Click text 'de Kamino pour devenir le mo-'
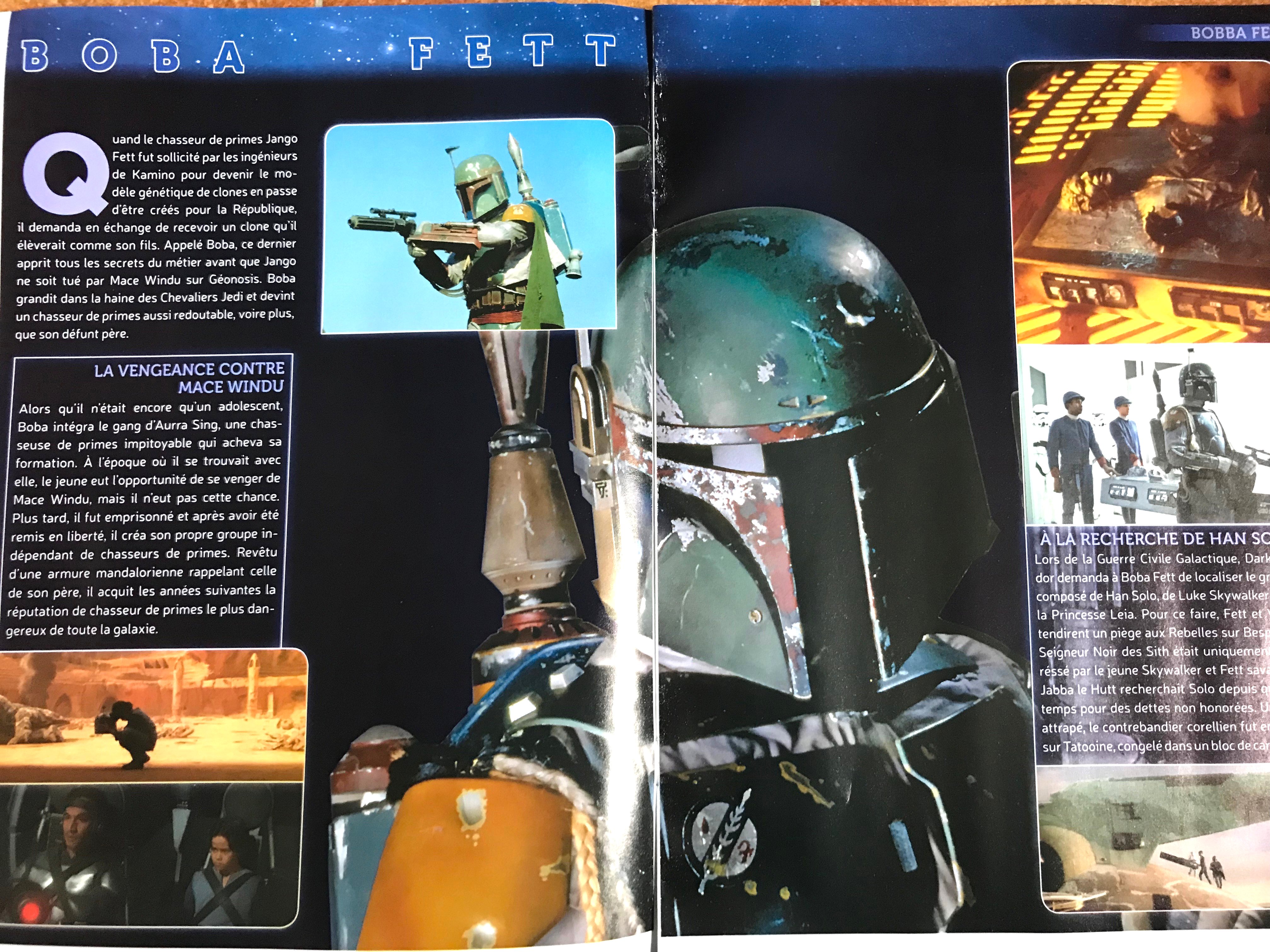The image size is (1270, 952). click(205, 174)
